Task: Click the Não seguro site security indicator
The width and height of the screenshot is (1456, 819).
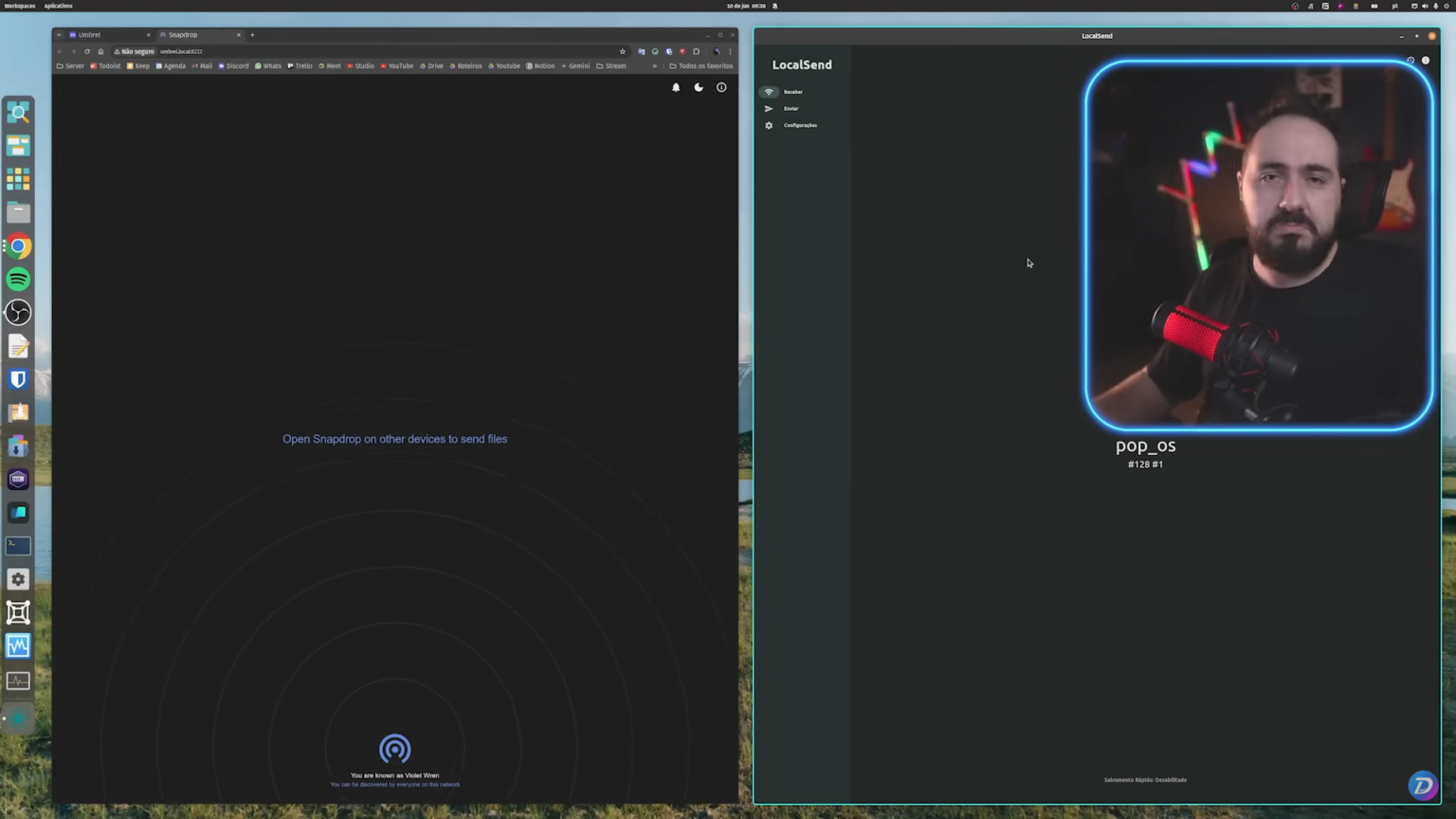Action: (134, 52)
